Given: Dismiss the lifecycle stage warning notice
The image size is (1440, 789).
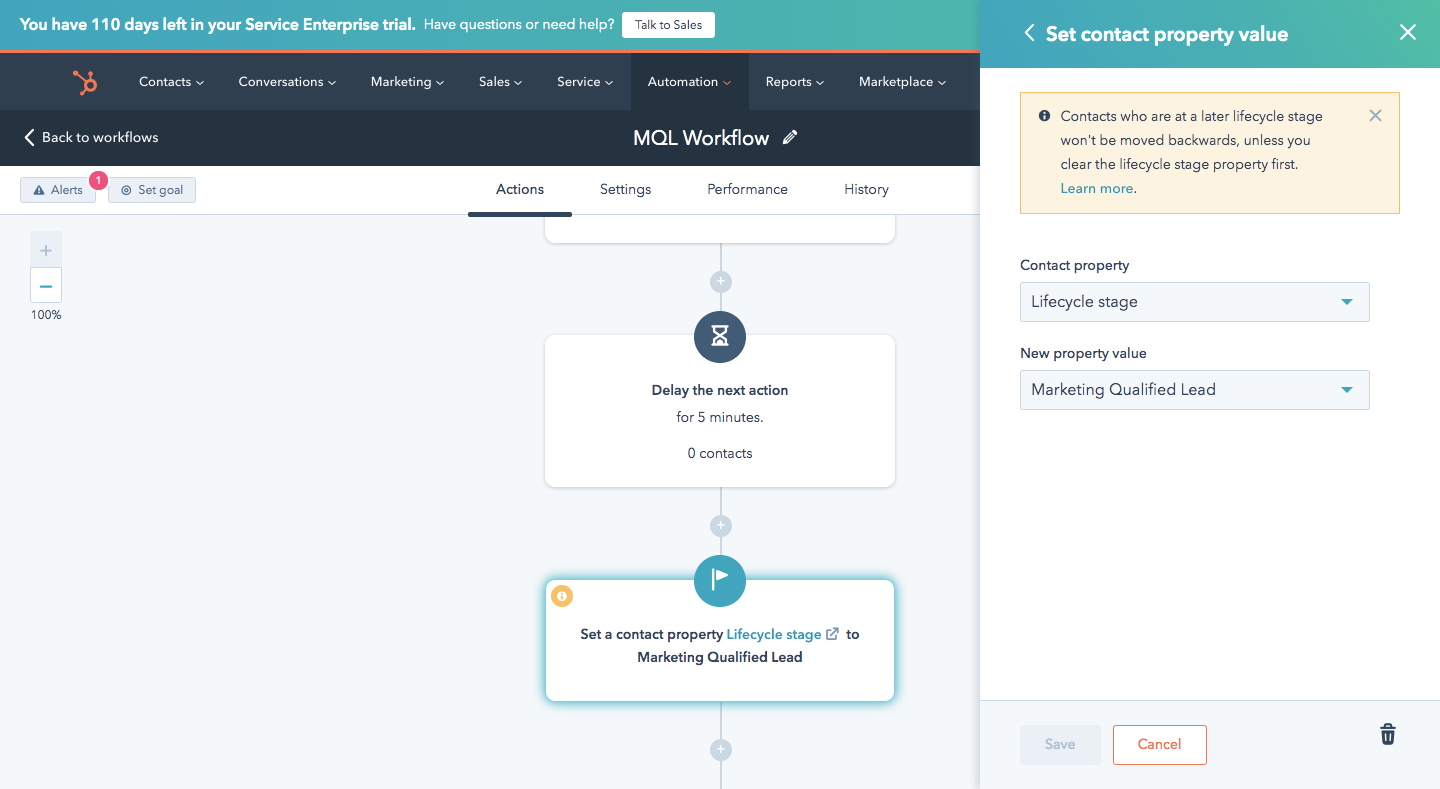Looking at the screenshot, I should tap(1375, 116).
